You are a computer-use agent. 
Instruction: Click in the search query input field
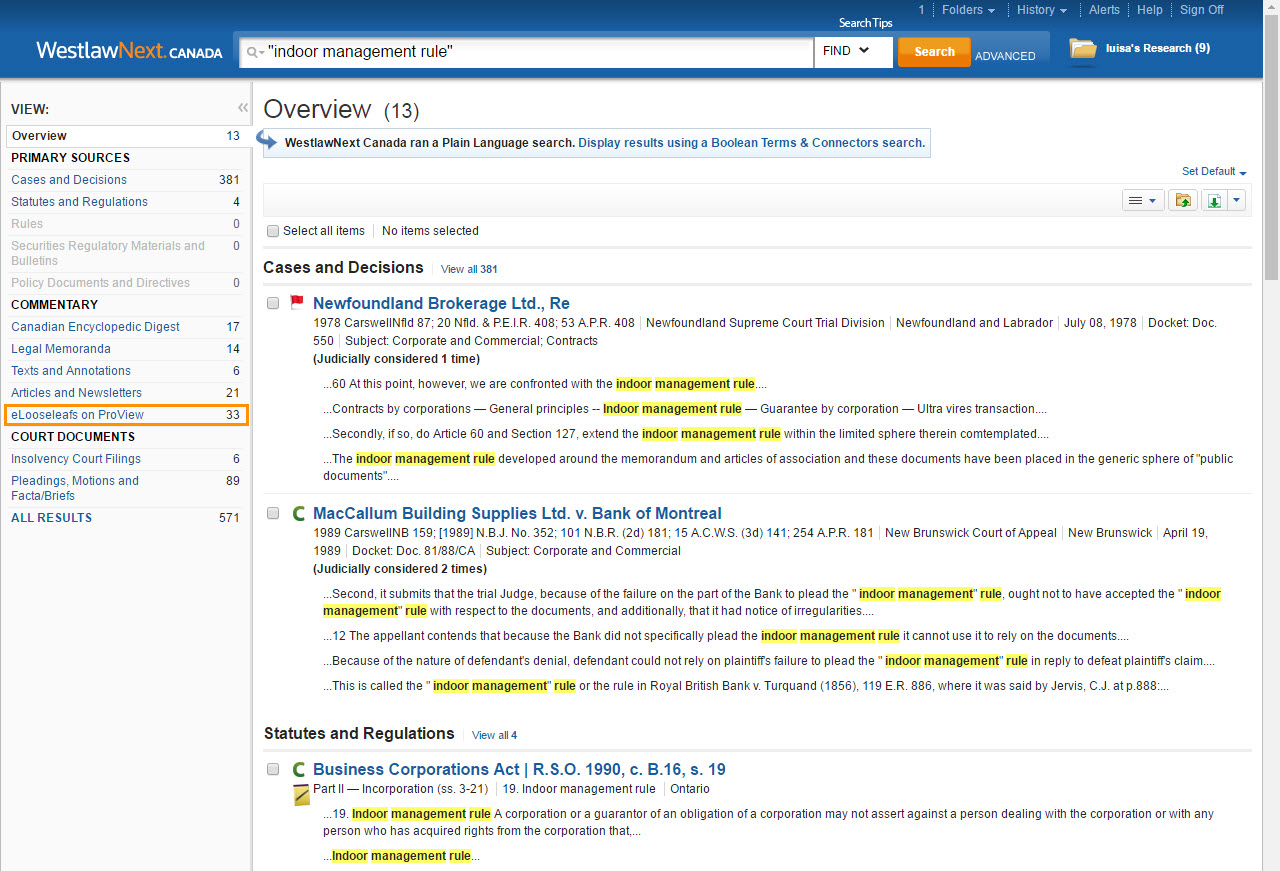[x=538, y=52]
